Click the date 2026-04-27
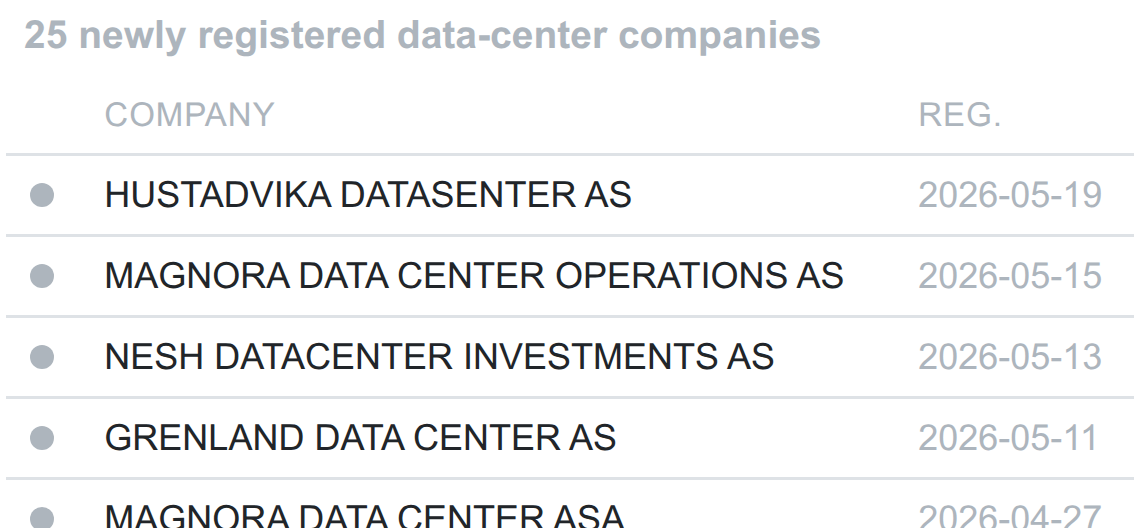The image size is (1140, 528). 1011,516
